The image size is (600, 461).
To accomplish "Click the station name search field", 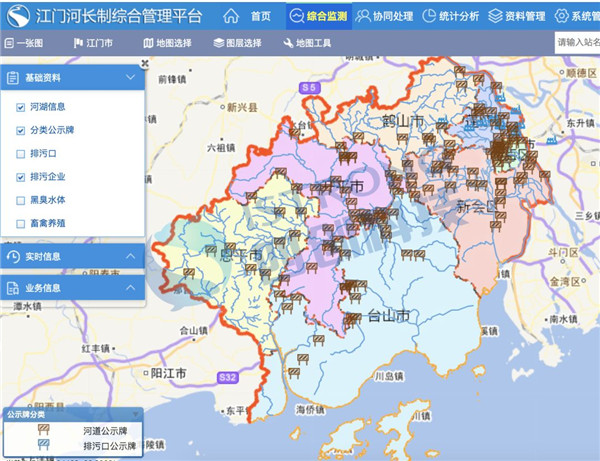I will coord(577,43).
